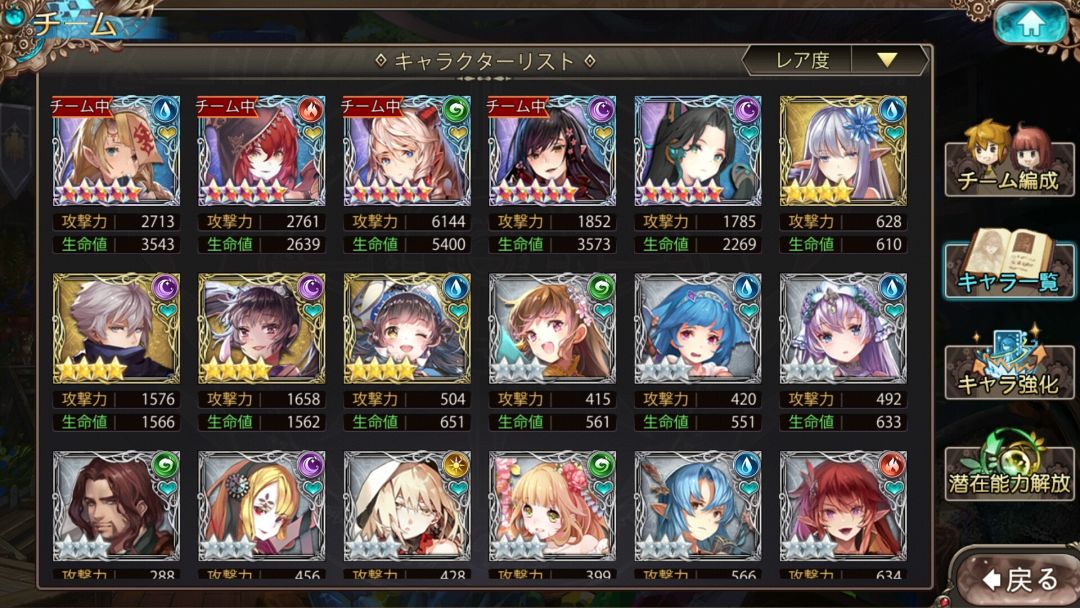Viewport: 1080px width, 608px height.
Task: Open the レア度 sort dropdown
Action: point(835,61)
